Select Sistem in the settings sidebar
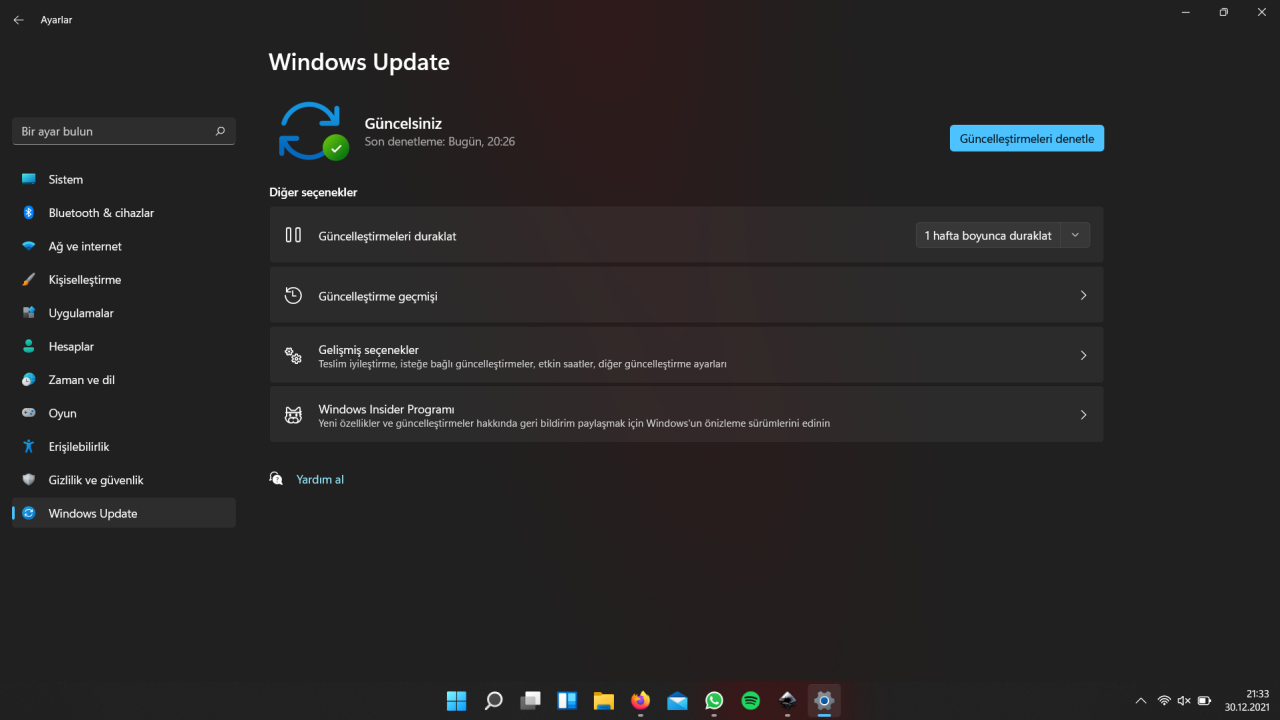1280x720 pixels. [x=124, y=180]
